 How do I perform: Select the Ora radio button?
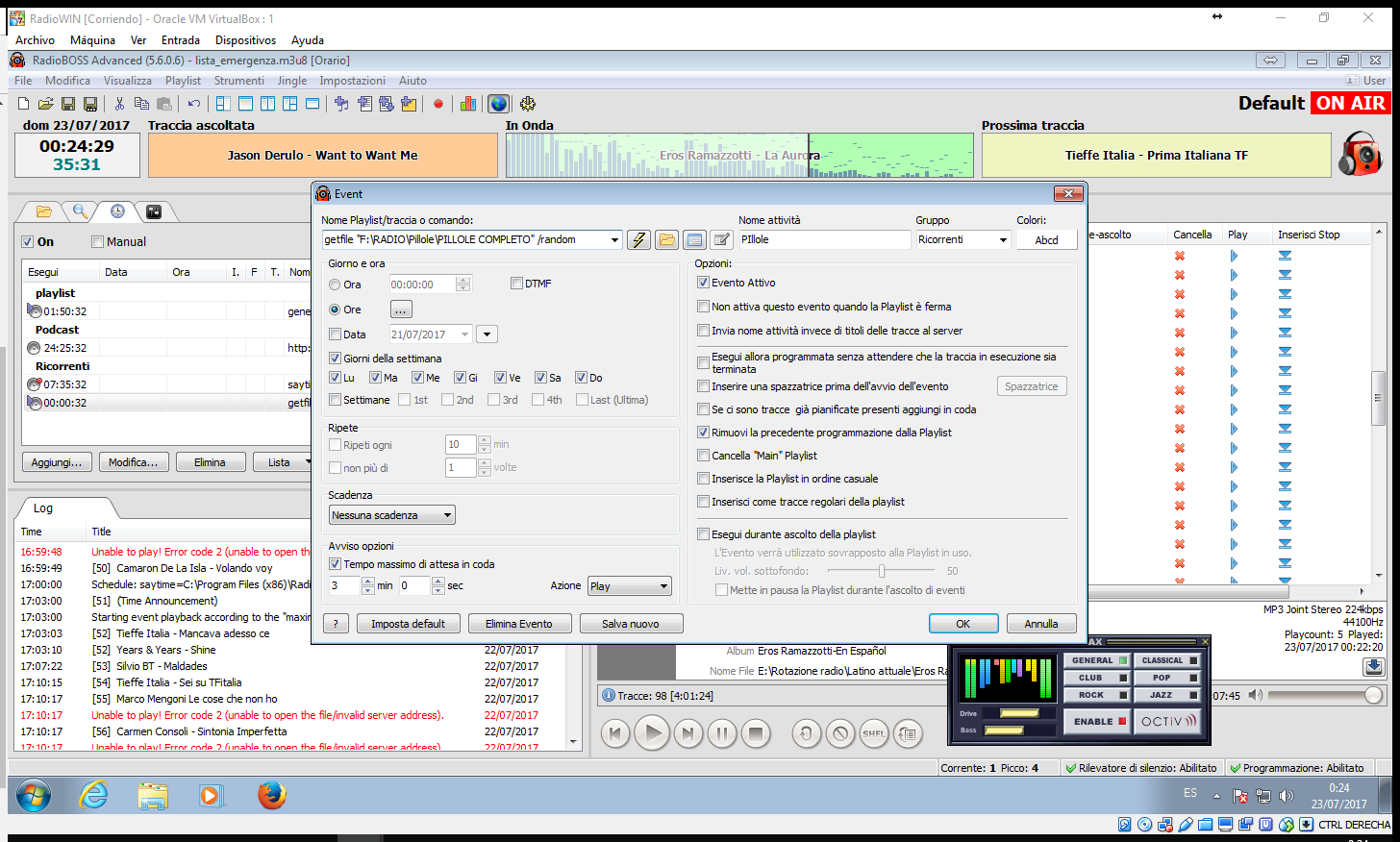(x=335, y=285)
